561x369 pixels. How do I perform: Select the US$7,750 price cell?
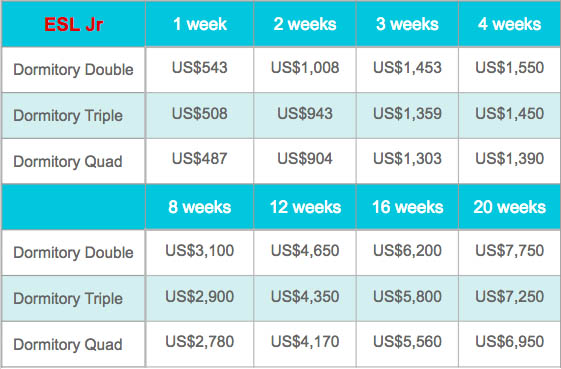point(509,252)
